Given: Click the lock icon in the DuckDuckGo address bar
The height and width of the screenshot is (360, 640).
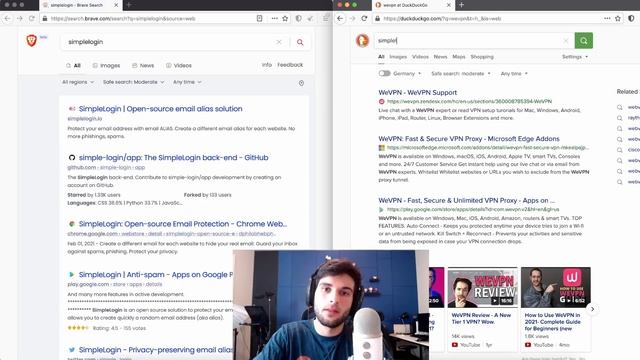Looking at the screenshot, I should [378, 18].
